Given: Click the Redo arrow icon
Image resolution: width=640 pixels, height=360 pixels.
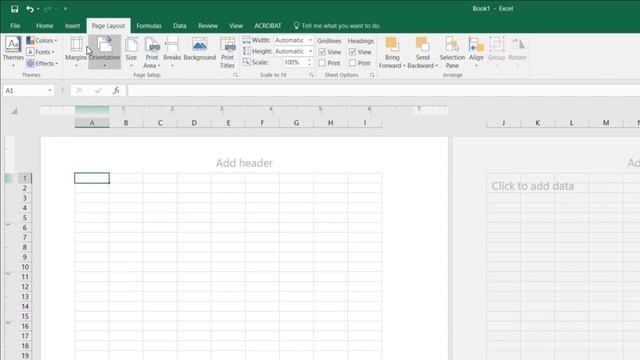Looking at the screenshot, I should [48, 9].
